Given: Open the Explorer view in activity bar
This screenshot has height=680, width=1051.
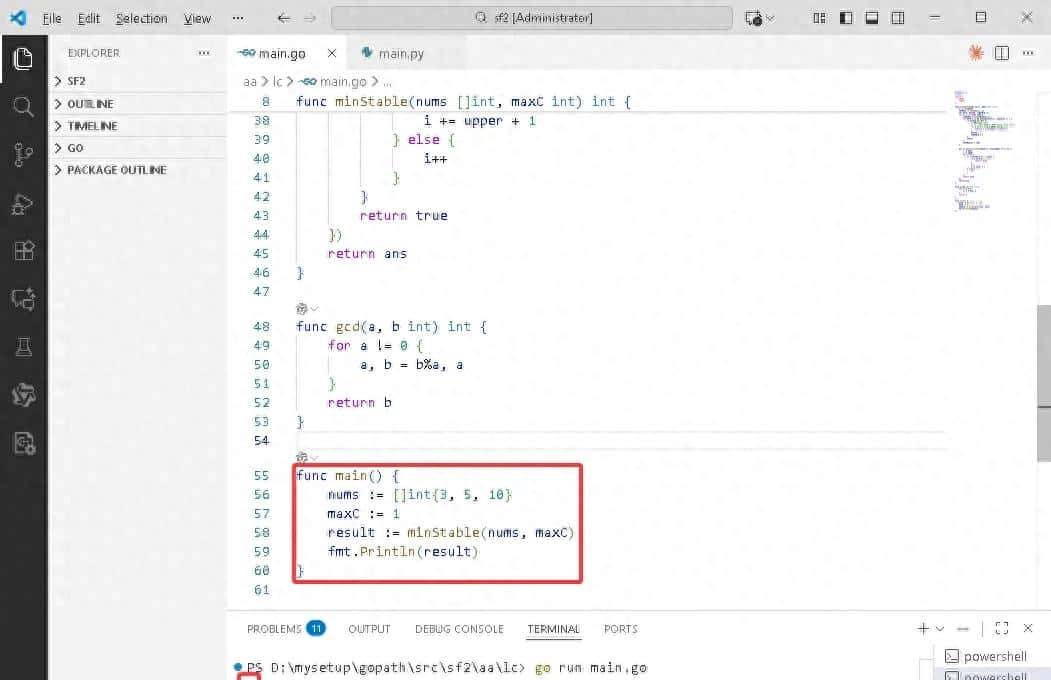Looking at the screenshot, I should (x=22, y=58).
